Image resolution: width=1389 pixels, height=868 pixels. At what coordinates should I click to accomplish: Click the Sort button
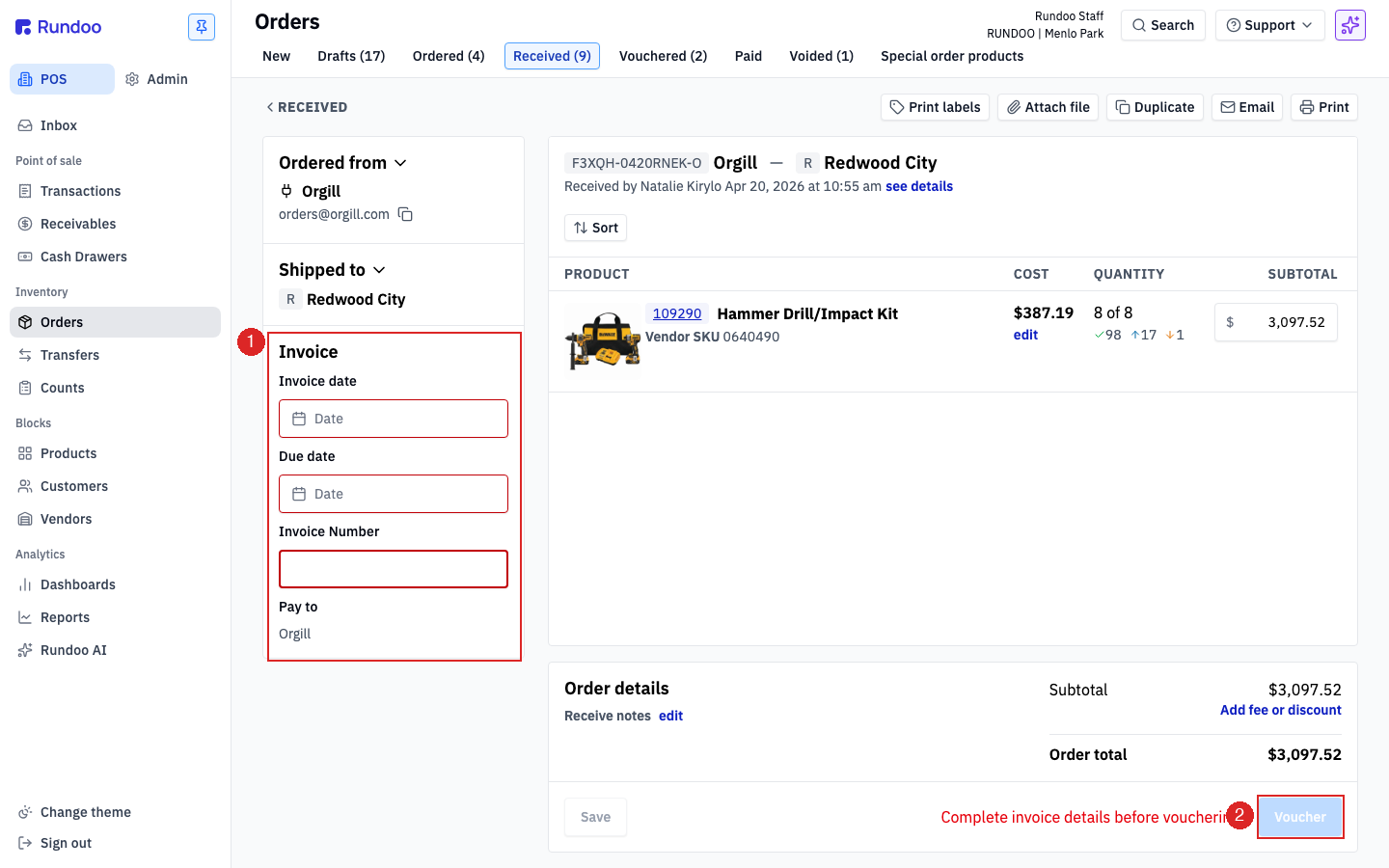[595, 228]
